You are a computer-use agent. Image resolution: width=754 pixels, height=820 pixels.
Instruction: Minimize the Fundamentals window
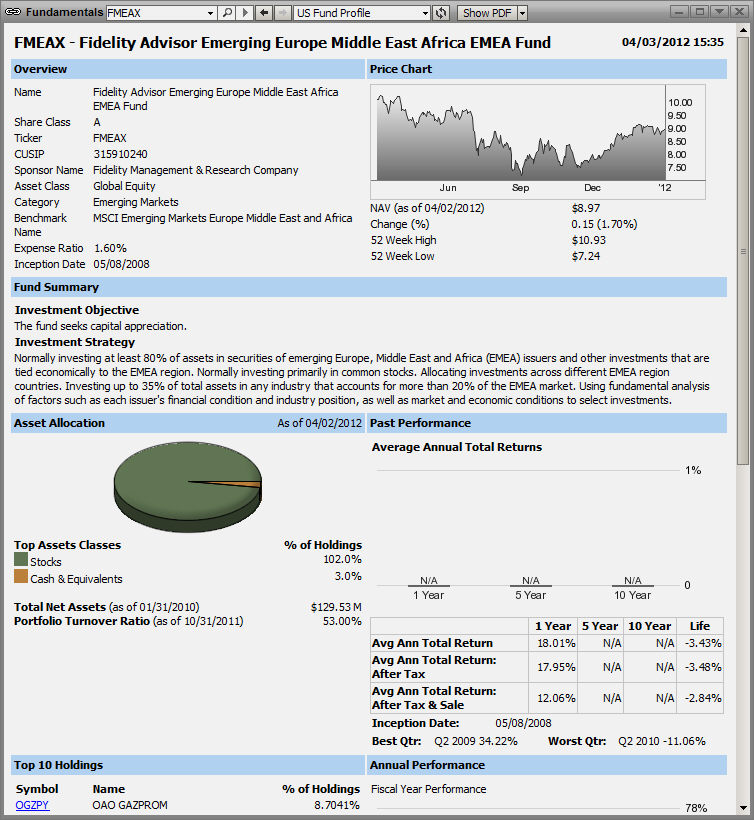(679, 12)
